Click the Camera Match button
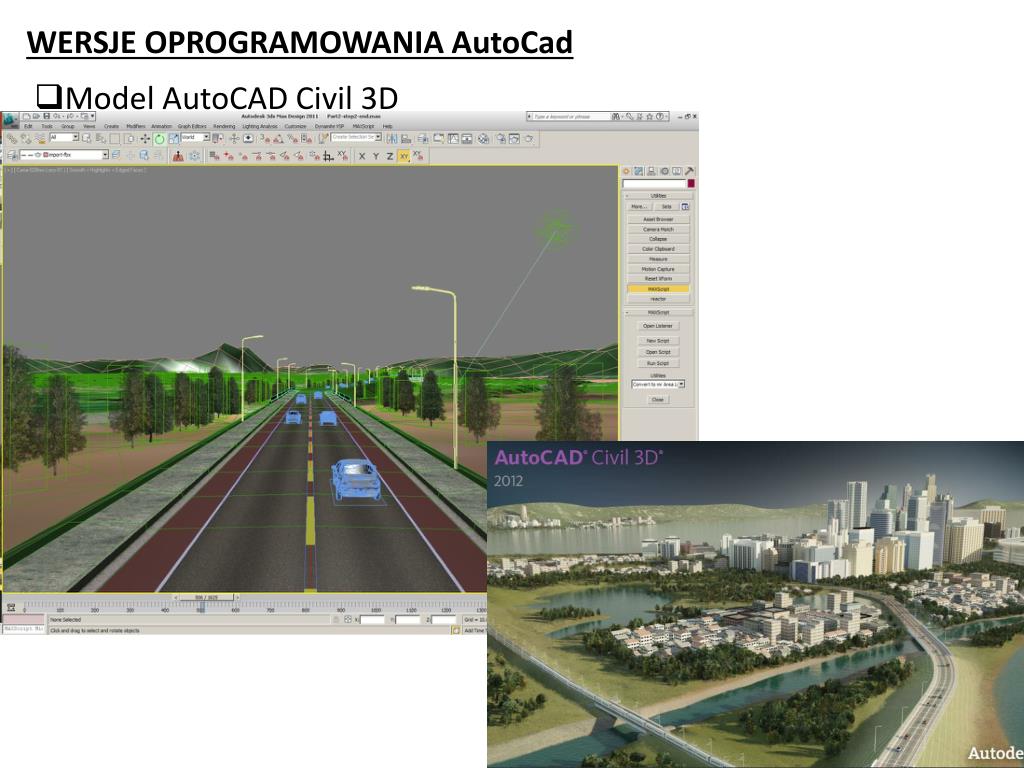 click(x=658, y=229)
